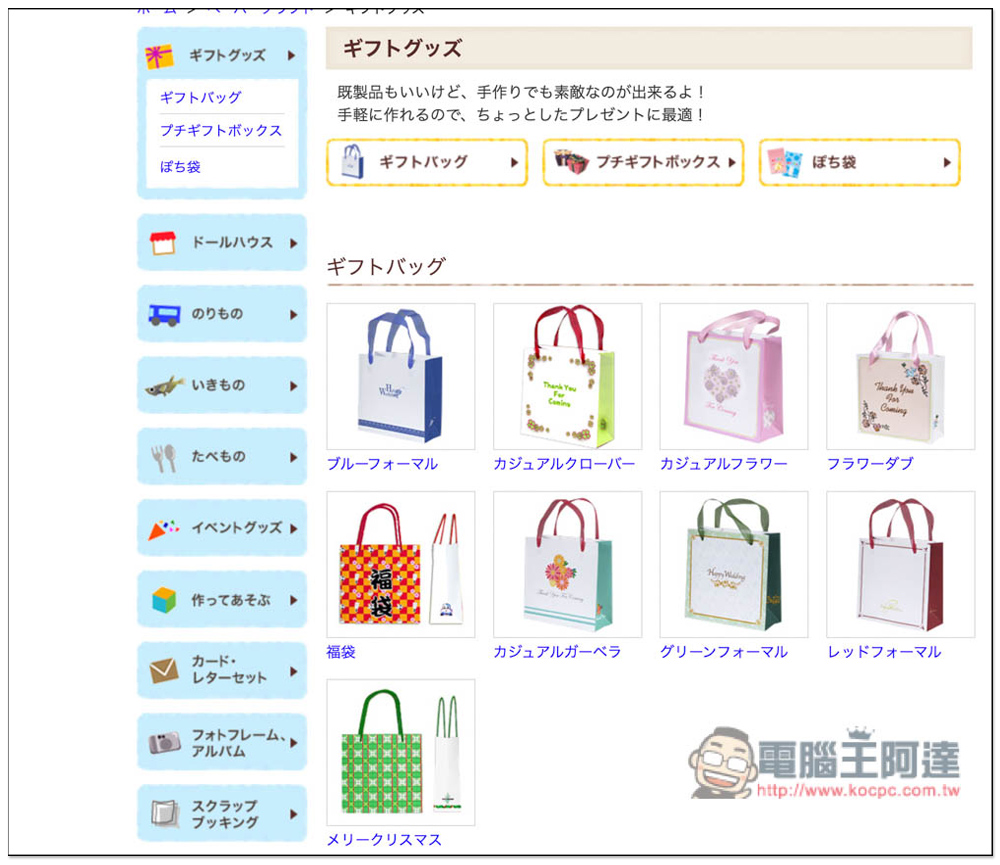The width and height of the screenshot is (1000, 865).
Task: Click the fish icon beside いきもの
Action: (x=165, y=386)
